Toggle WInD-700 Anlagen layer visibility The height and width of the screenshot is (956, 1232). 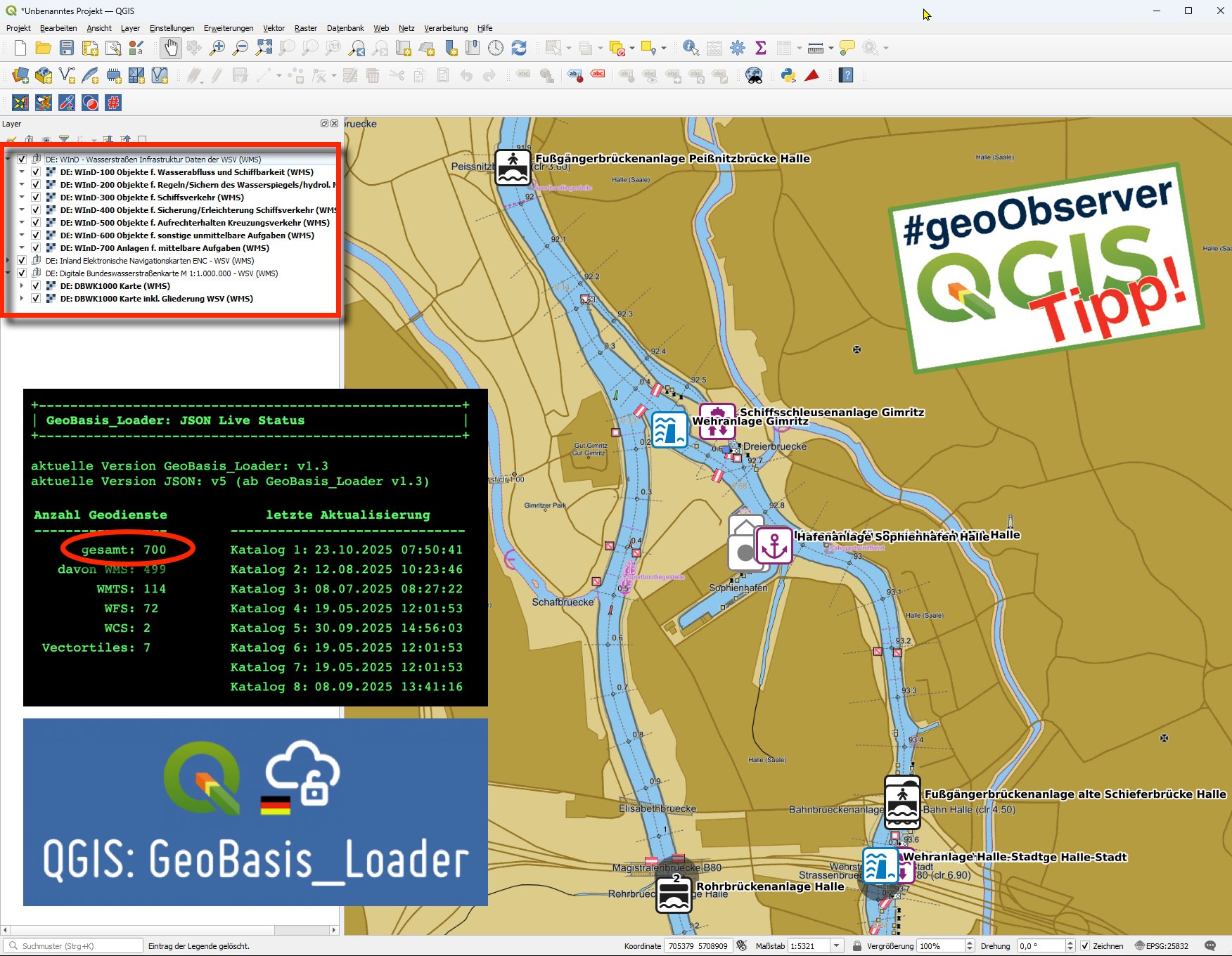[36, 248]
